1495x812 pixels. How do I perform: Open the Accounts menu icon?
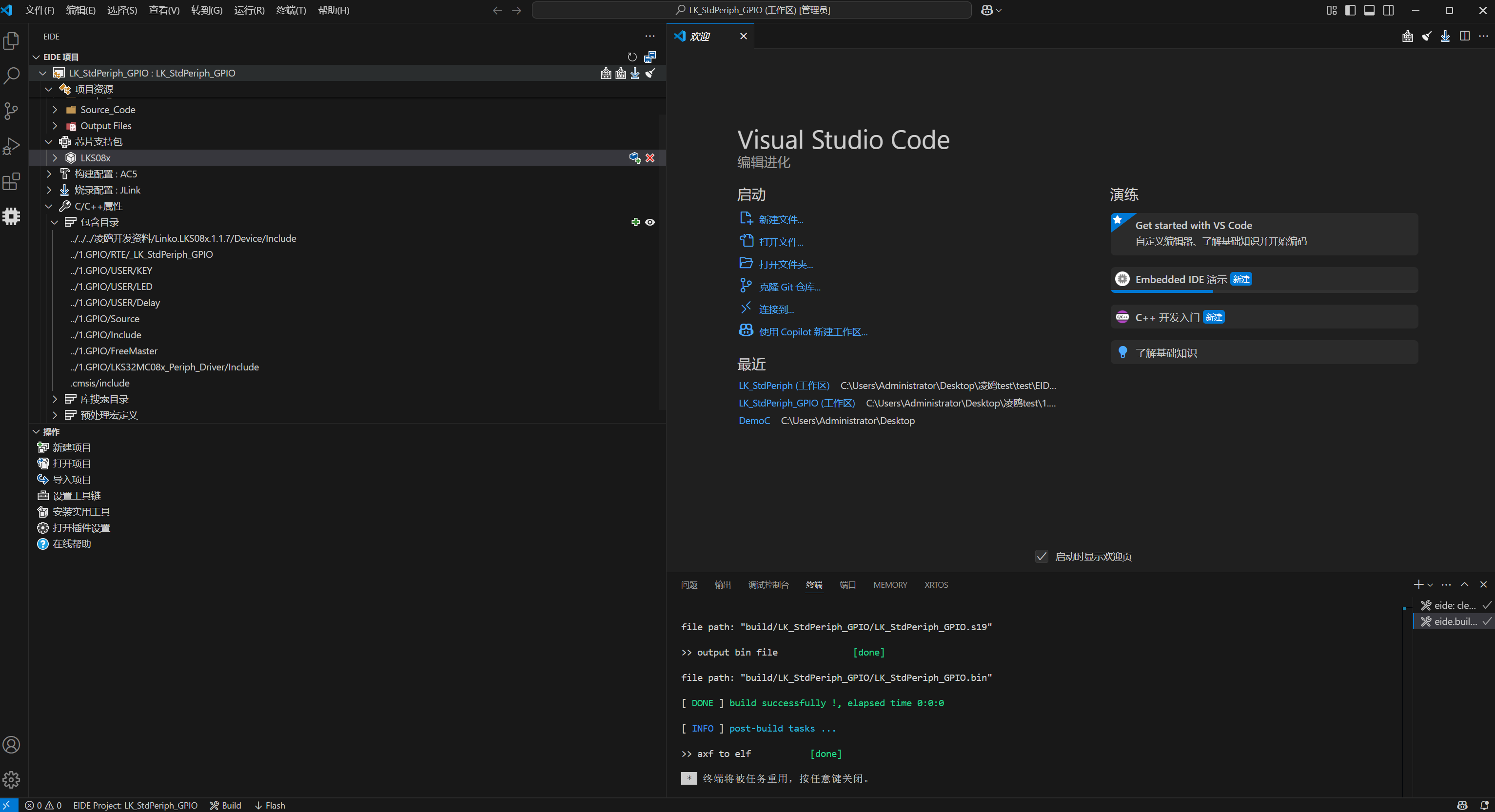click(x=12, y=745)
